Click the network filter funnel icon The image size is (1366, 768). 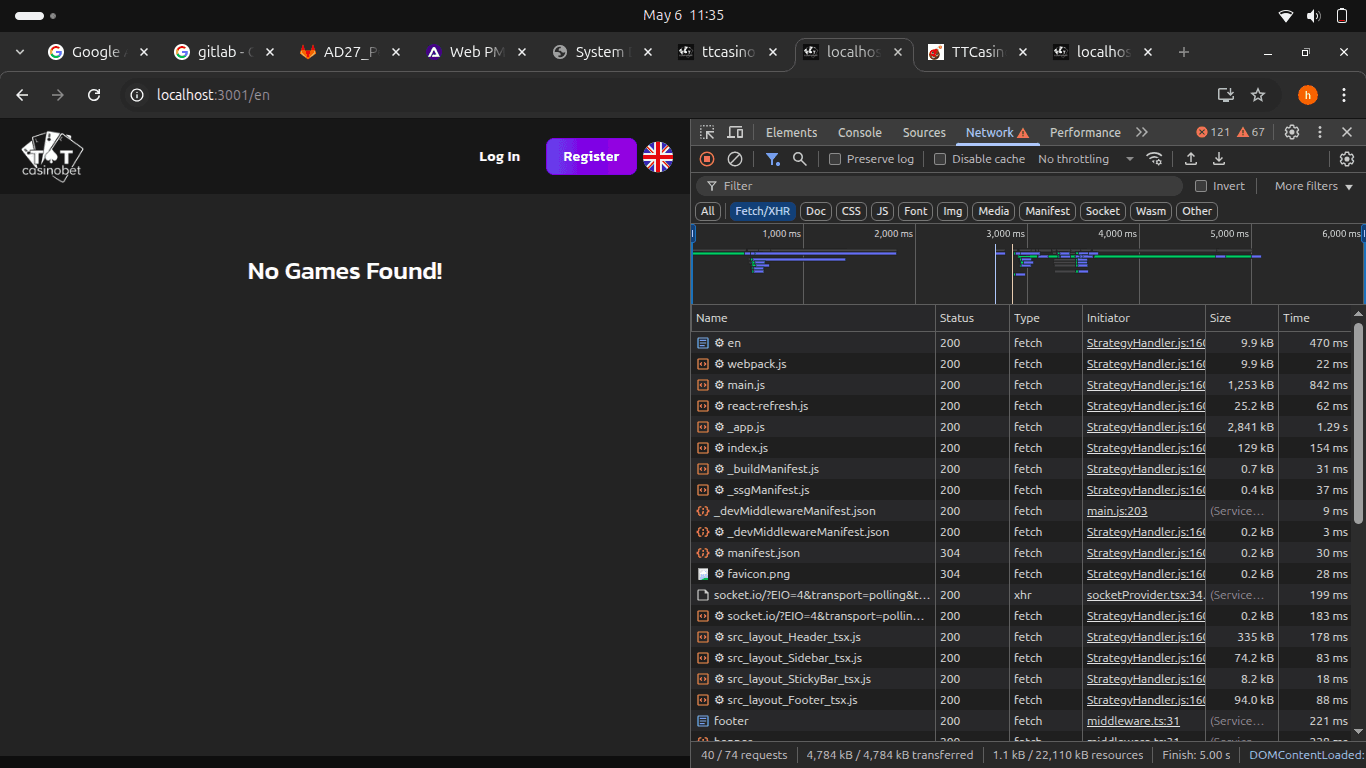coord(772,159)
